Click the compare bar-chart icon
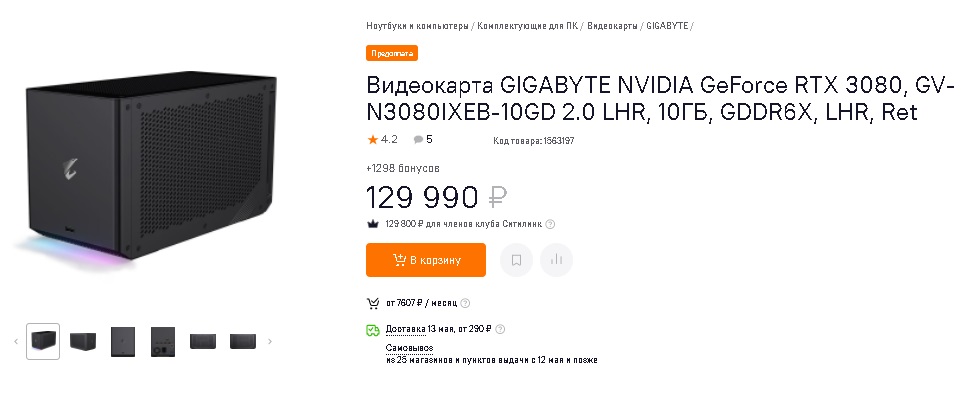This screenshot has width=979, height=413. pos(556,260)
